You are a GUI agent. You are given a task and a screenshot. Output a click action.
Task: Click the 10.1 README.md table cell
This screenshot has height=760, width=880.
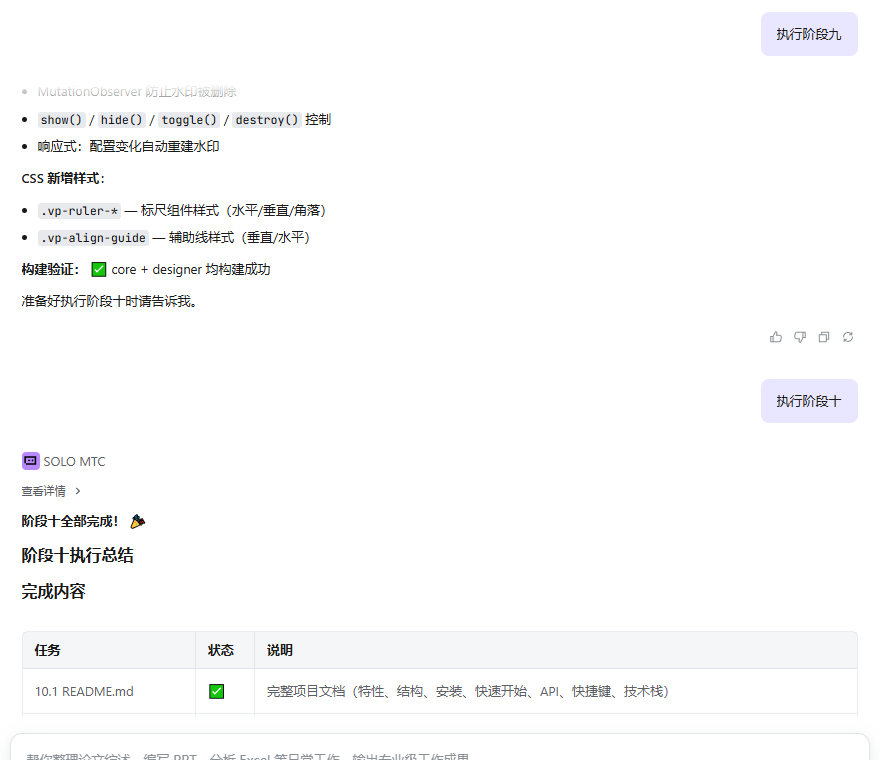coord(84,691)
